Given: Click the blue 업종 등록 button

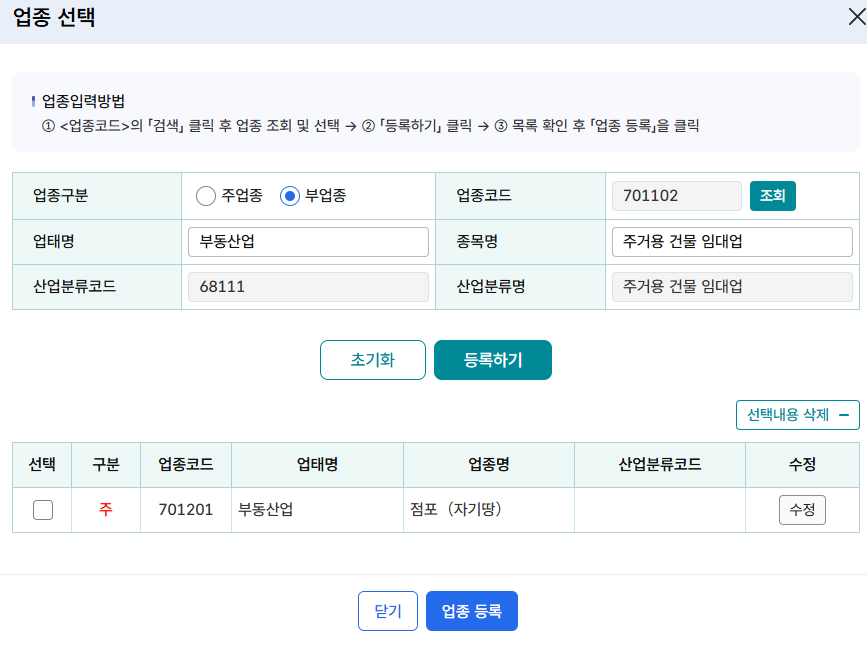Looking at the screenshot, I should tap(471, 610).
